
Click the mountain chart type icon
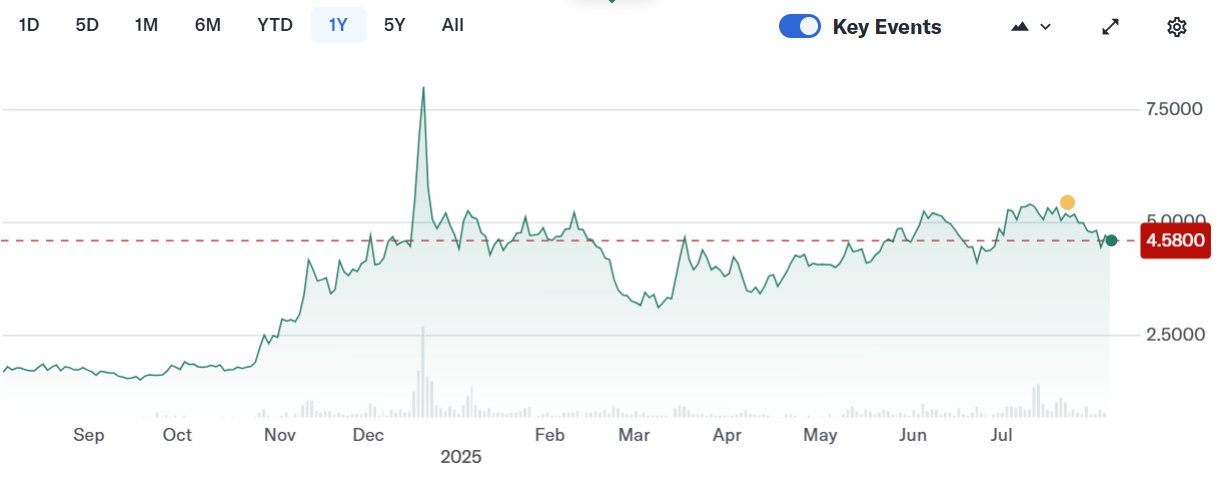click(1020, 27)
